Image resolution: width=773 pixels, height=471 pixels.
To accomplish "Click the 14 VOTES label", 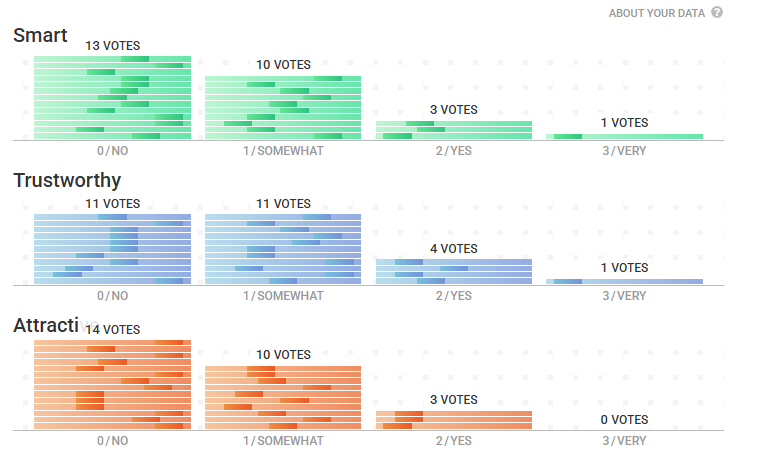I will 113,330.
